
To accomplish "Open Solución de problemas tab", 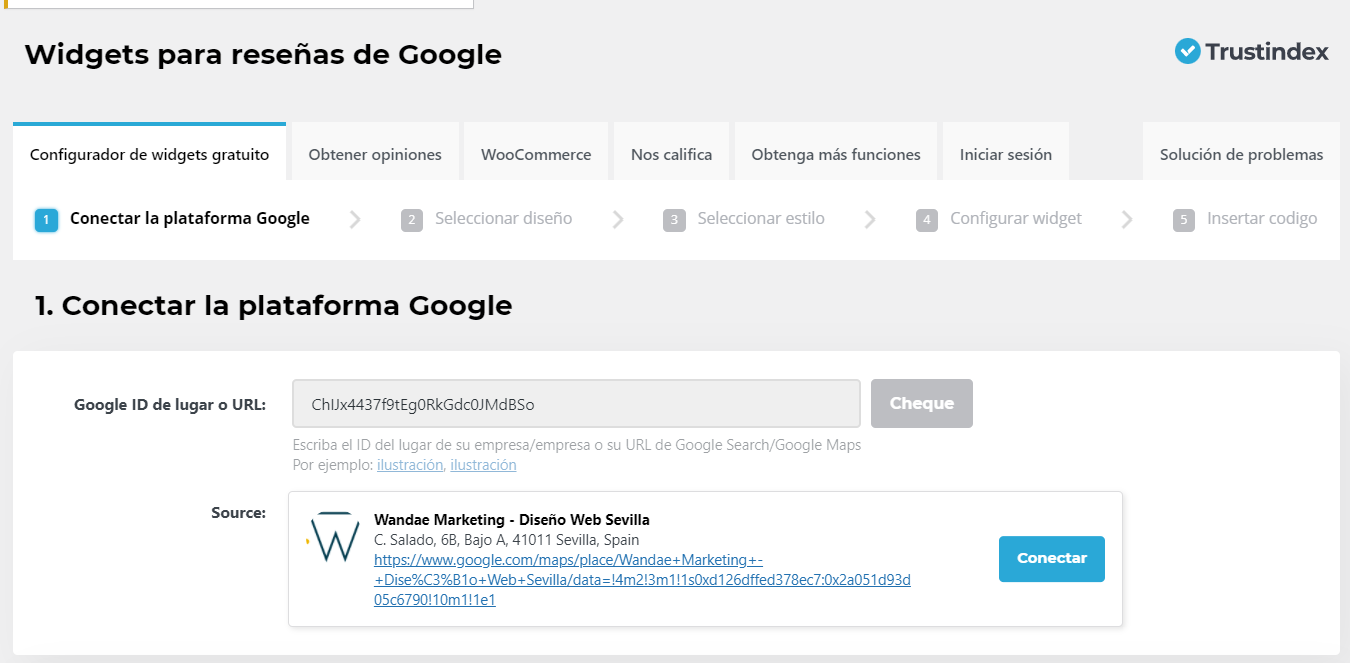I will (1241, 153).
